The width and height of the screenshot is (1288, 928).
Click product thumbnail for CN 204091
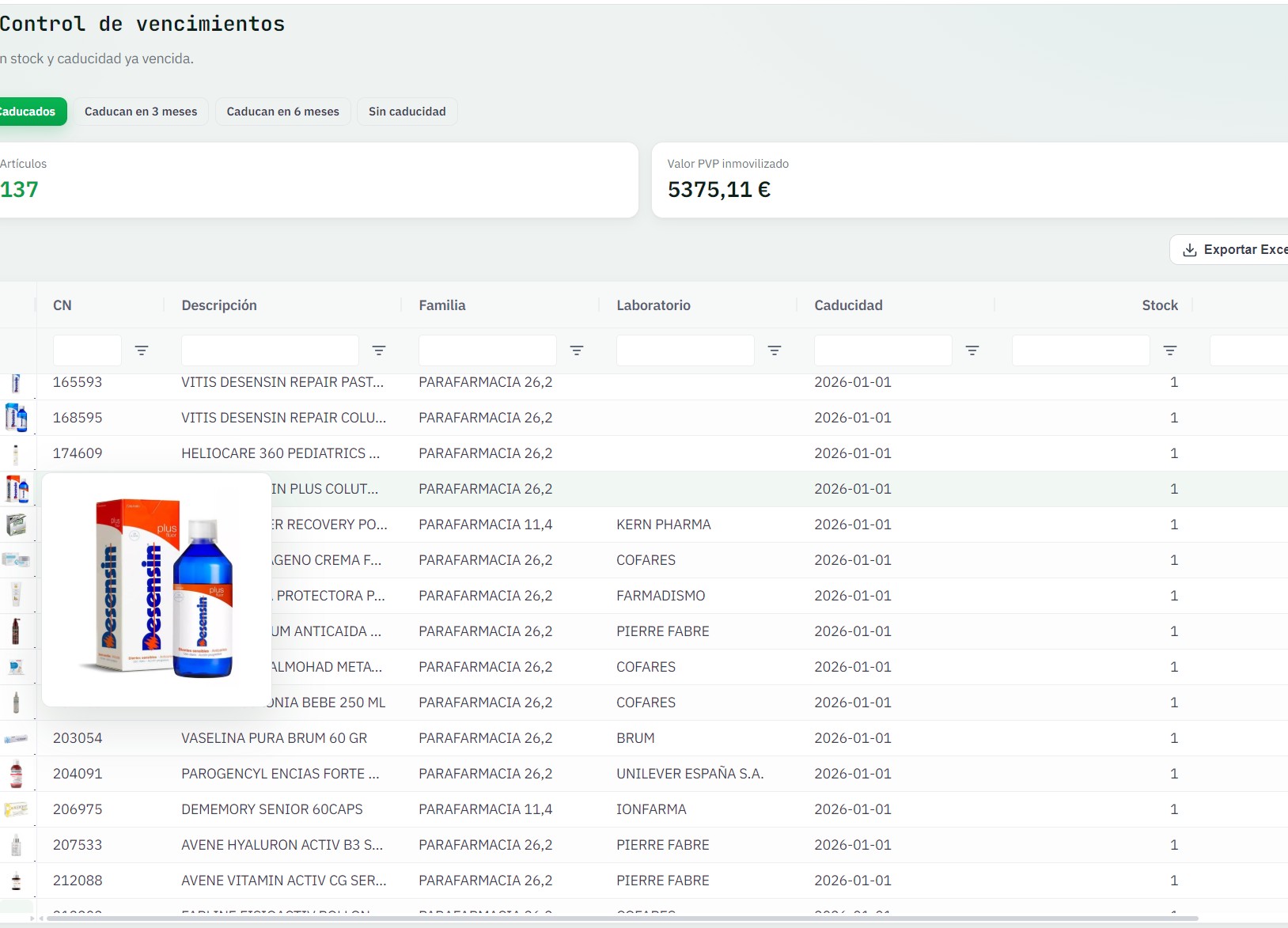click(16, 774)
